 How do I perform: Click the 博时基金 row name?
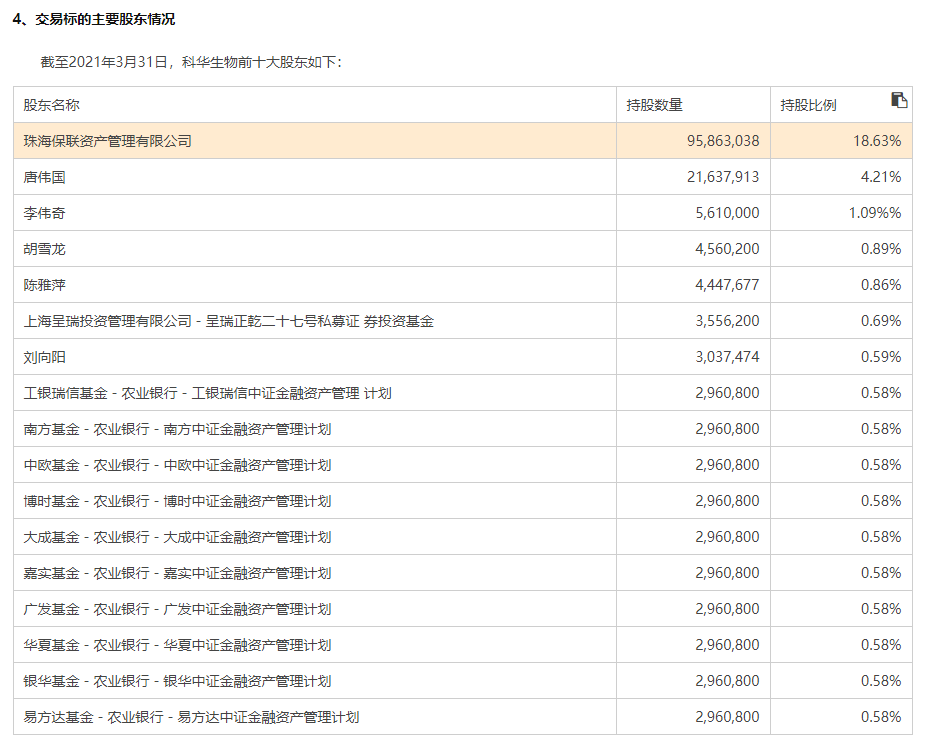pyautogui.click(x=177, y=502)
